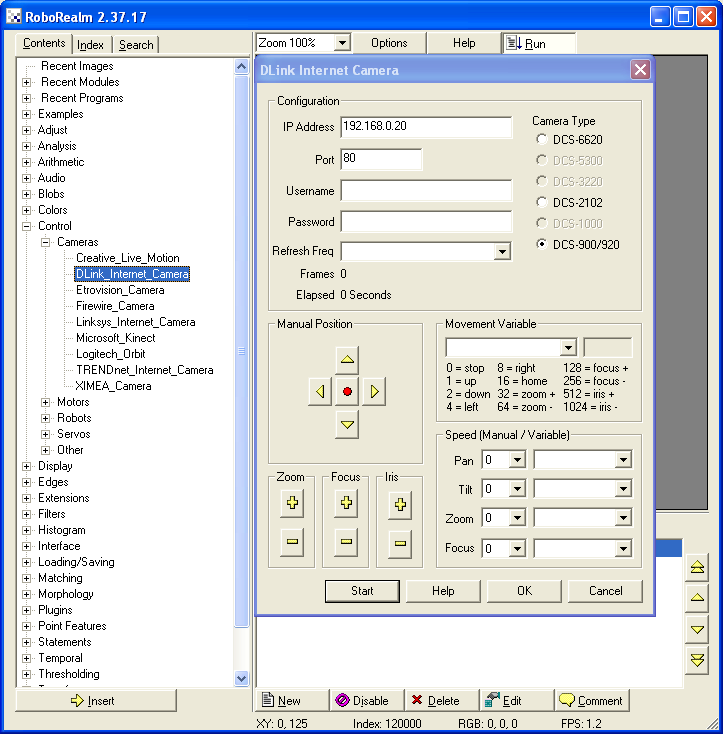Select the DCS-6620 camera type
Screen dimensions: 723x734
(543, 140)
